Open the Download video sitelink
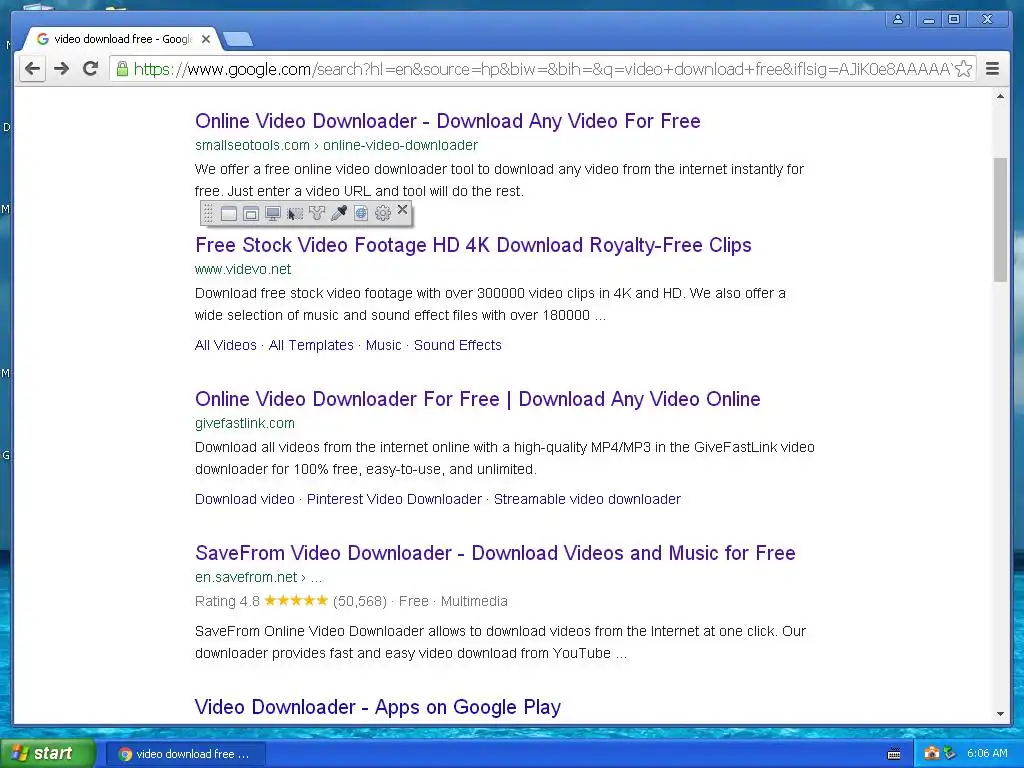 (x=244, y=499)
